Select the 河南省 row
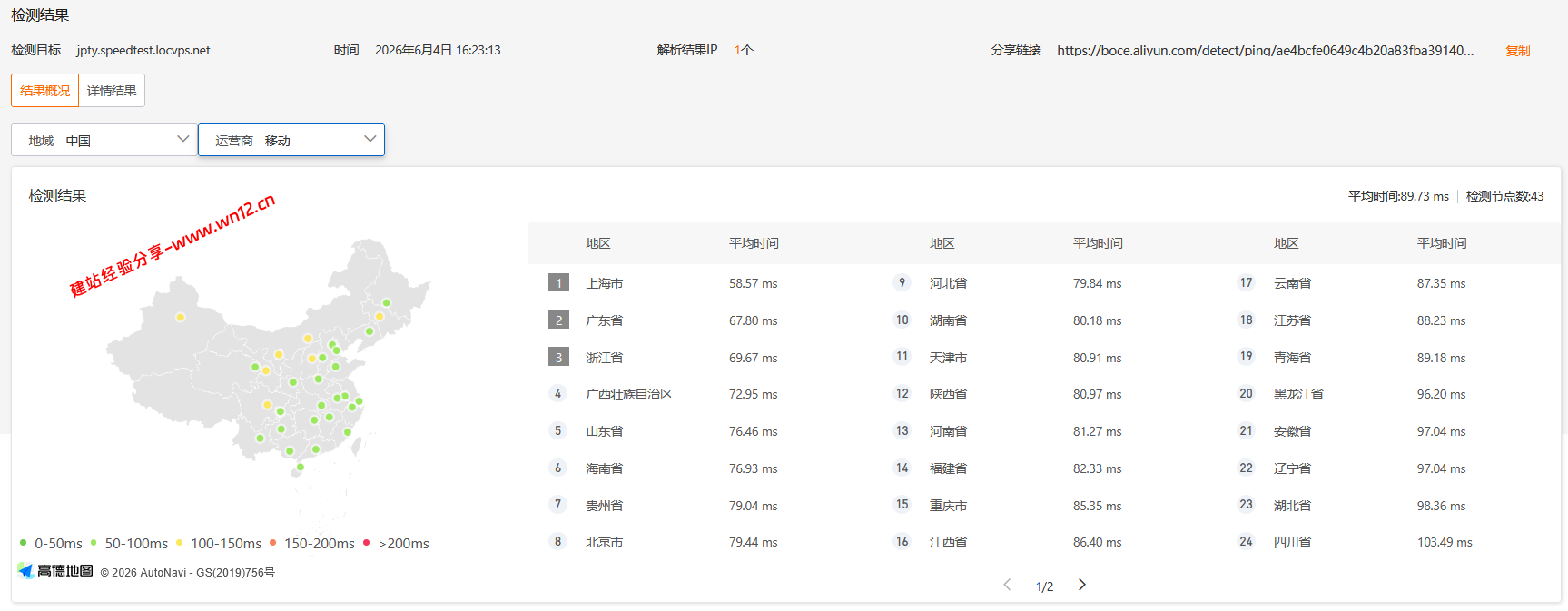This screenshot has height=611, width=1568. pos(1044,431)
